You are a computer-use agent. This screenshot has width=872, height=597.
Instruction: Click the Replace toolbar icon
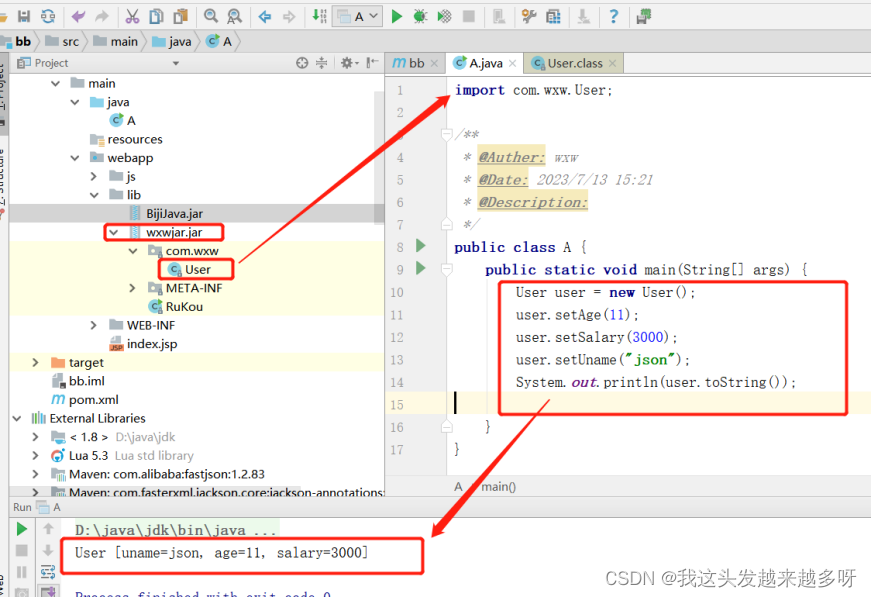pos(235,17)
